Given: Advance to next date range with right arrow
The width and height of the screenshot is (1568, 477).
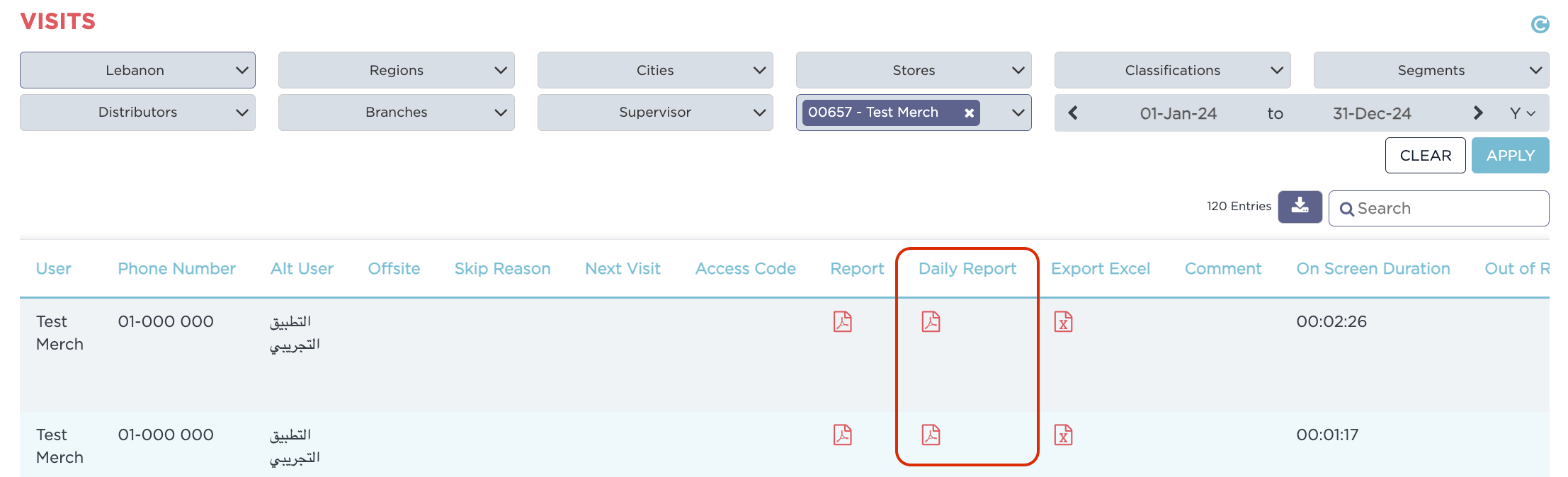Looking at the screenshot, I should coord(1477,113).
